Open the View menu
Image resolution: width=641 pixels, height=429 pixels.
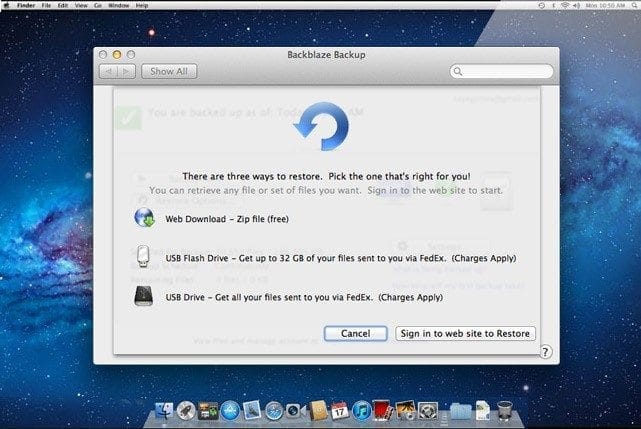coord(81,5)
